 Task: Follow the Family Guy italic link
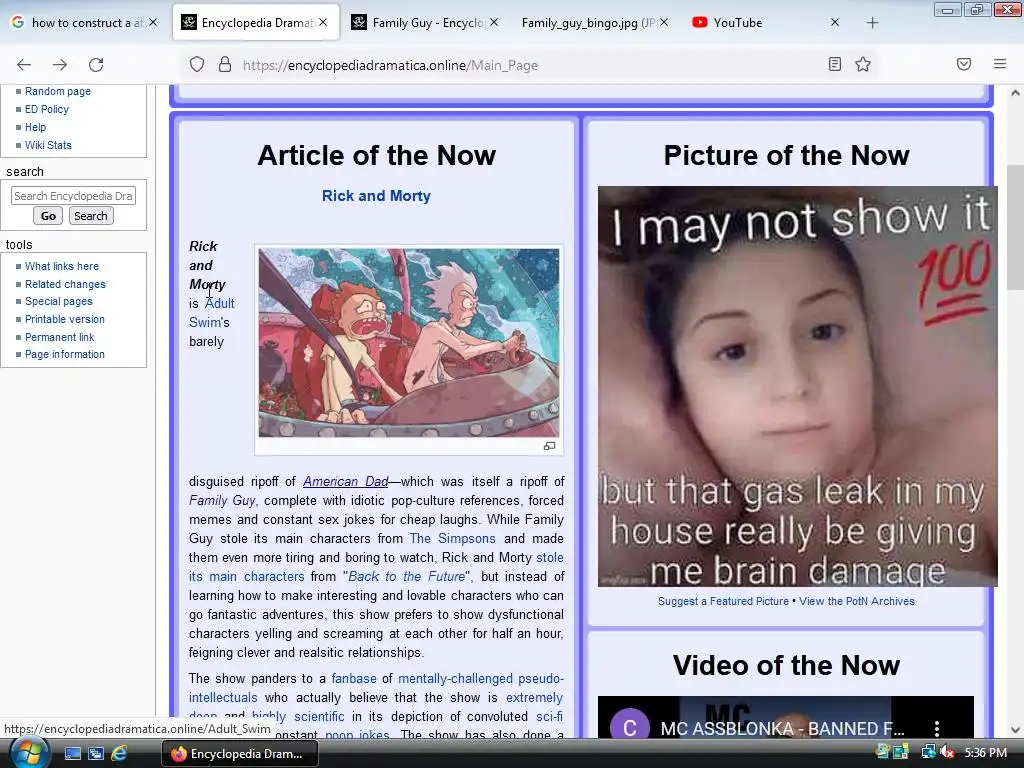pyautogui.click(x=222, y=500)
